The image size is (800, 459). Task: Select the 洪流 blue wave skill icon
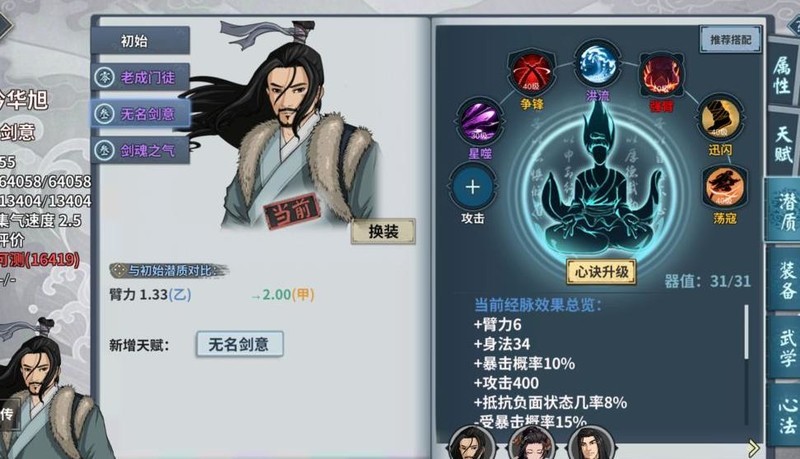coord(597,64)
